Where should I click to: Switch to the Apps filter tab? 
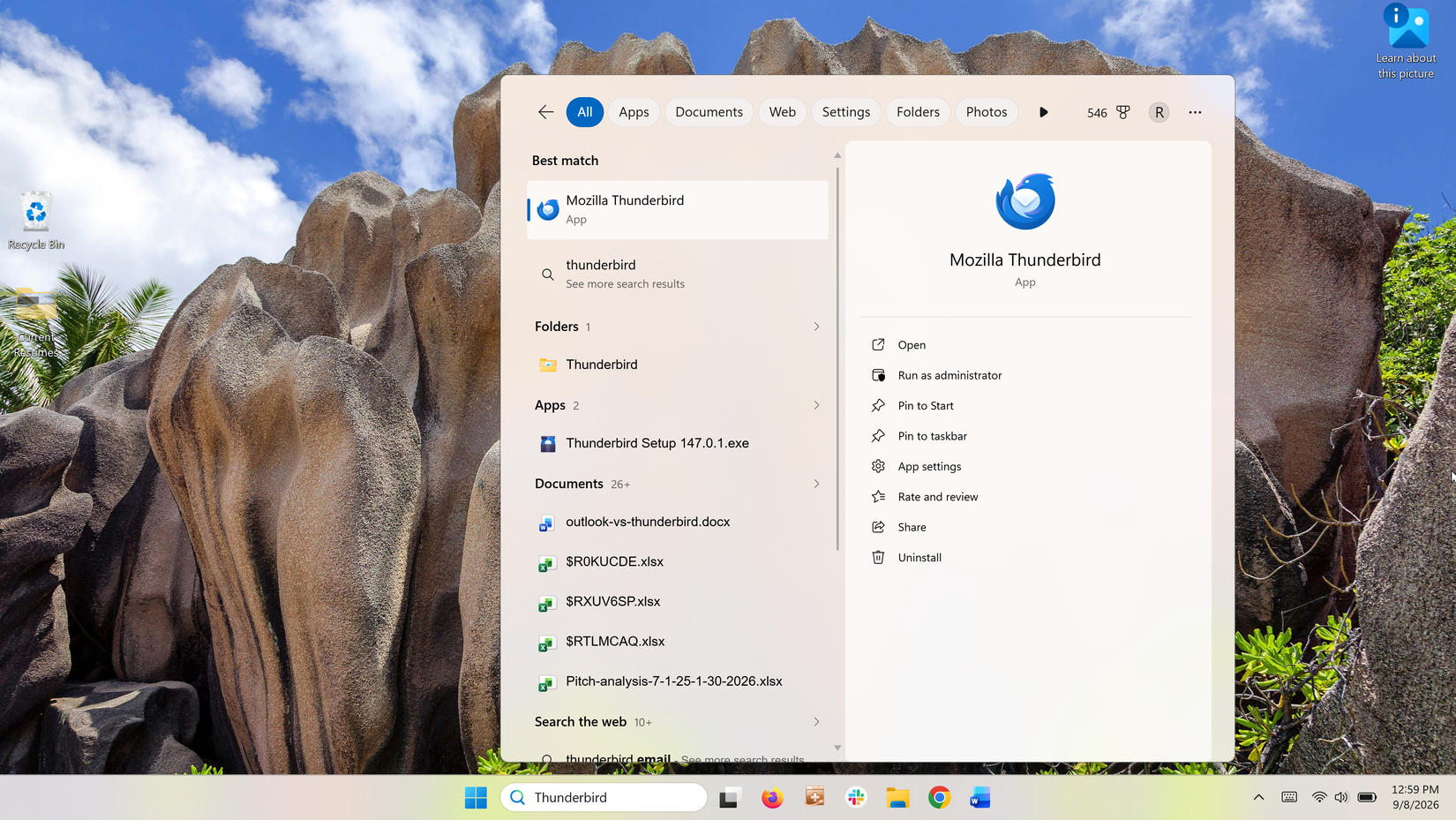tap(634, 112)
